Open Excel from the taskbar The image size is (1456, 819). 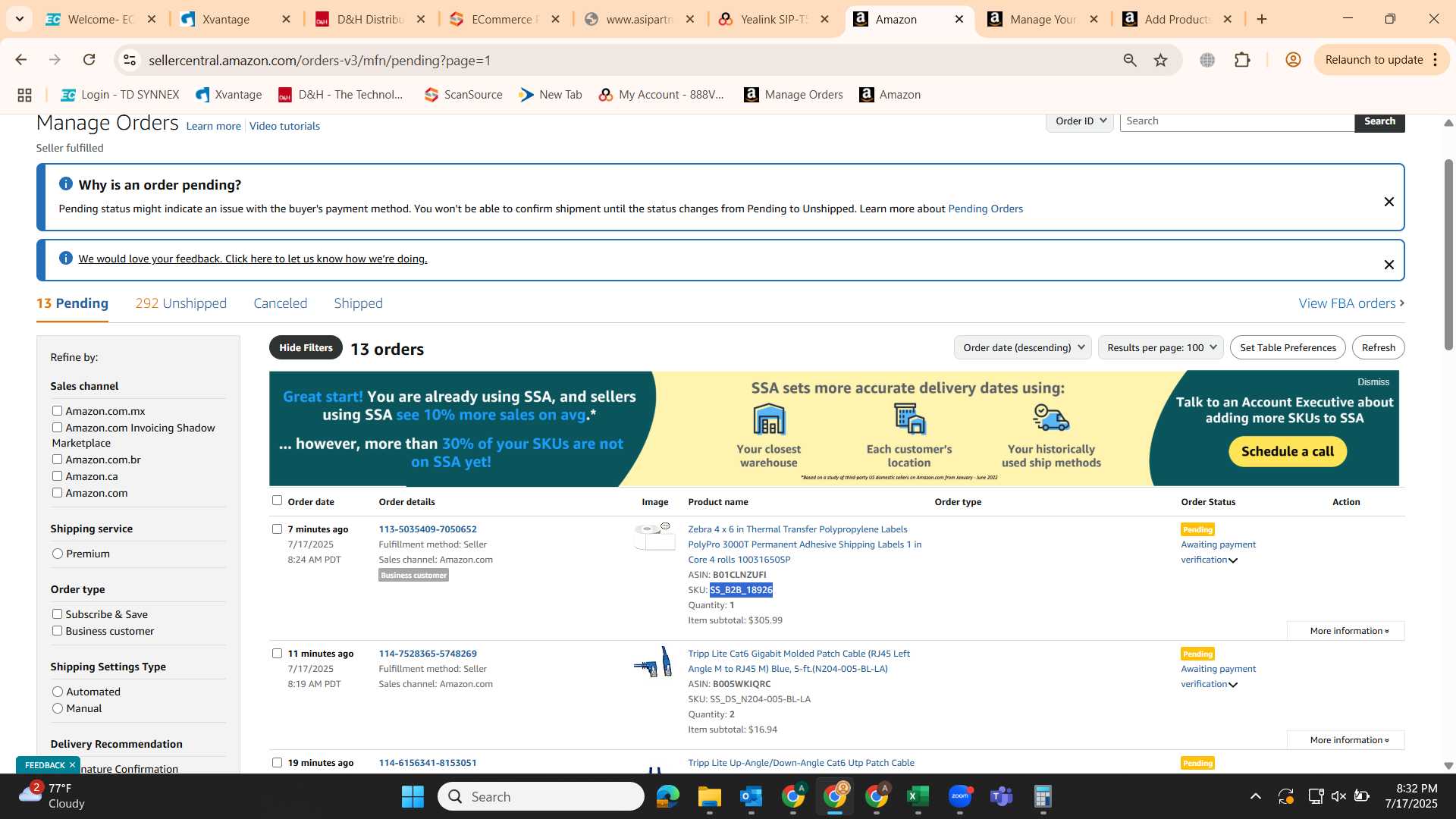[x=918, y=796]
